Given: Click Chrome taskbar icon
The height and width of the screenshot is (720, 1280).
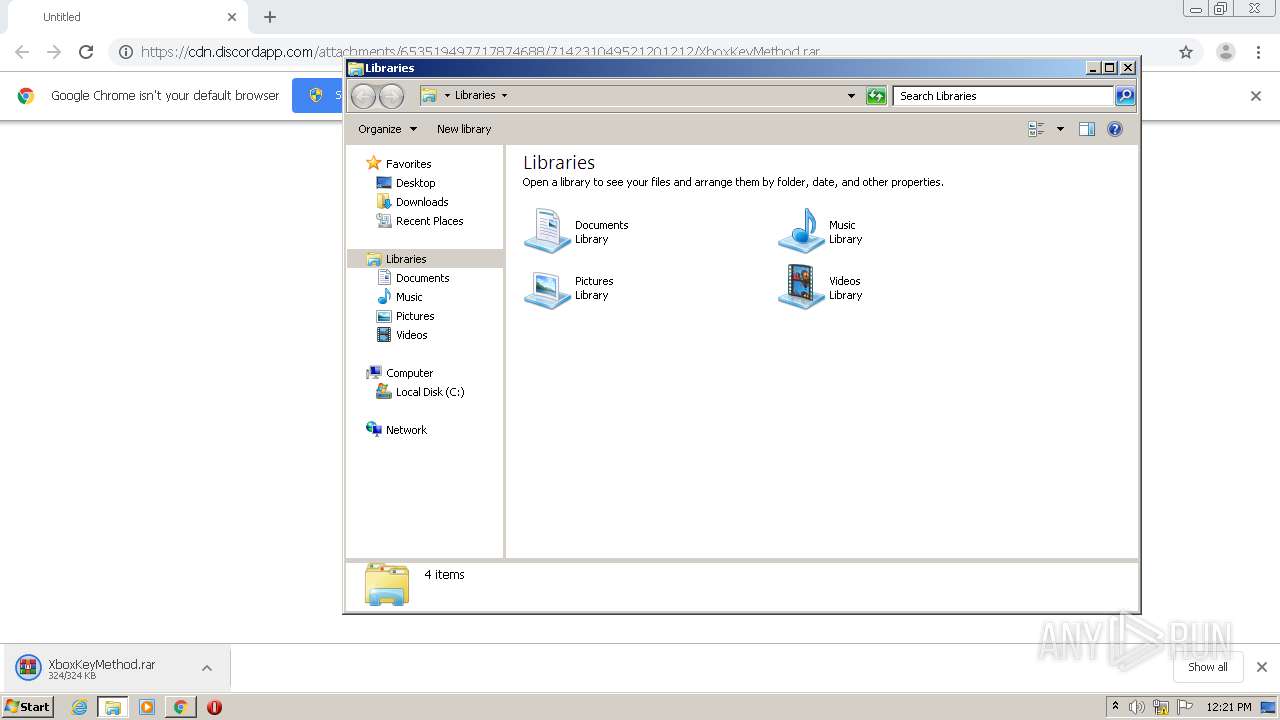Looking at the screenshot, I should (180, 707).
